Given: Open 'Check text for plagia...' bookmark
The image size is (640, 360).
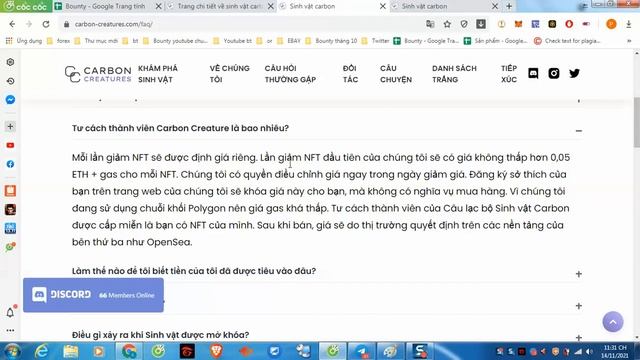Looking at the screenshot, I should (x=567, y=41).
